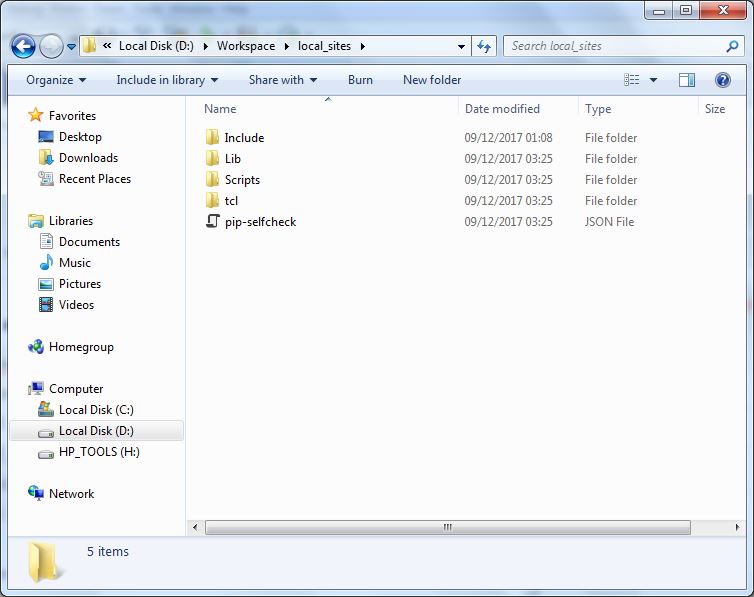Select the Include folder icon
Screen dimensions: 754x597
coord(212,137)
